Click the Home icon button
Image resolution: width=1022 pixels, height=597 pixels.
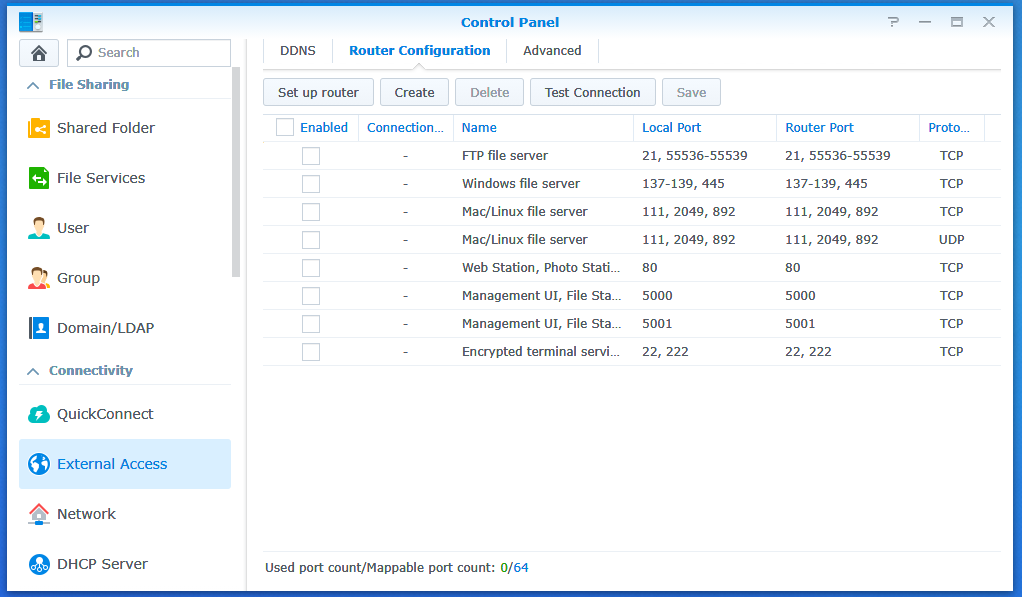tap(39, 53)
